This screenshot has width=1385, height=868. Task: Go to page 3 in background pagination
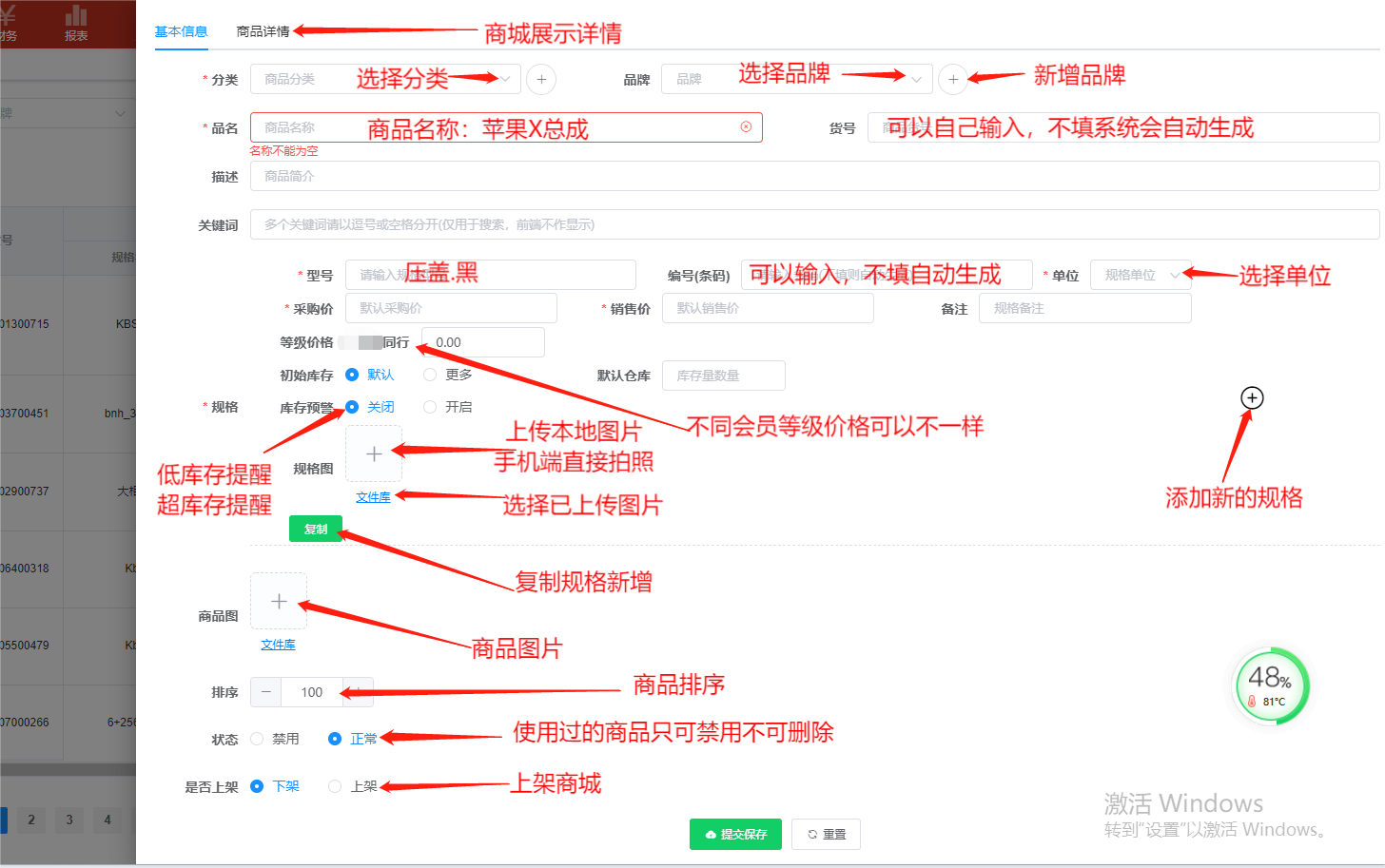[x=69, y=820]
